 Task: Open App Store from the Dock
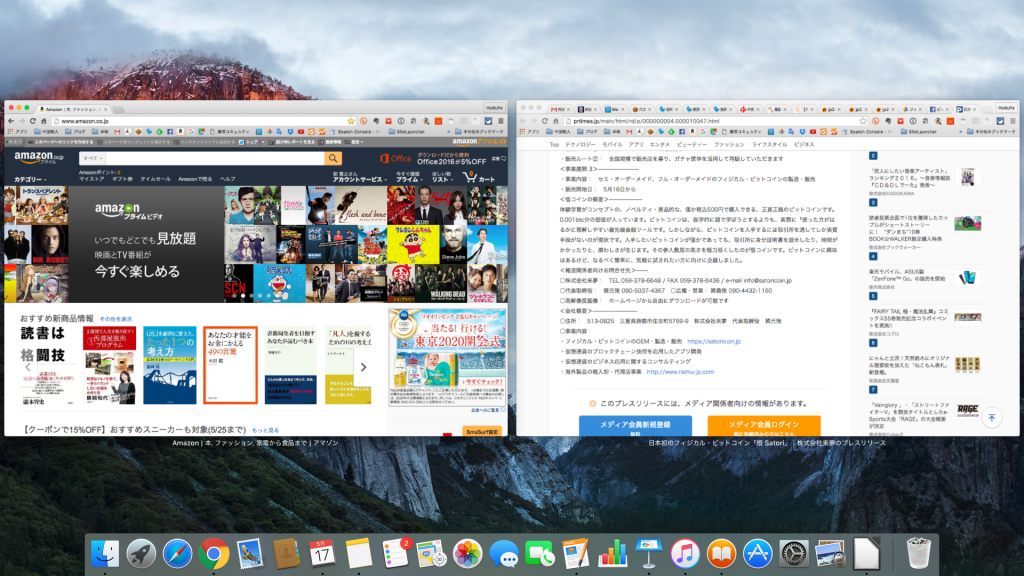tap(758, 554)
